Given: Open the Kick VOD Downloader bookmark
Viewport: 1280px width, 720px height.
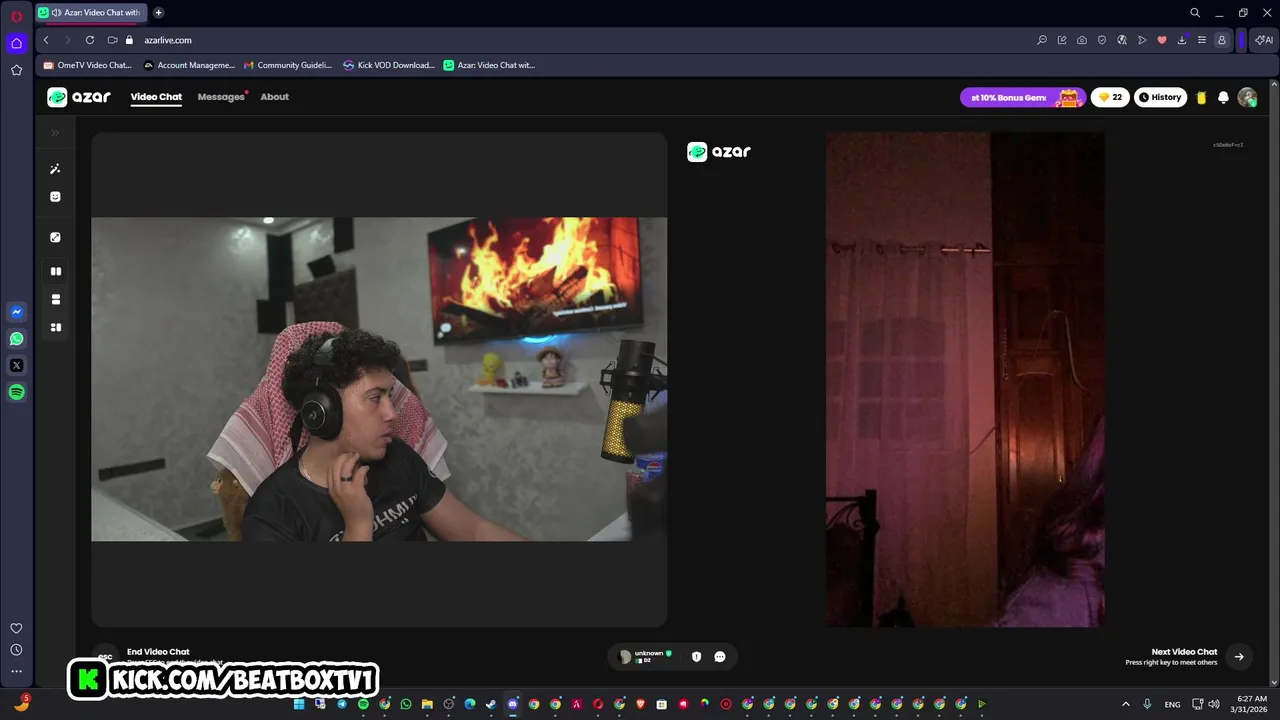Looking at the screenshot, I should click(x=389, y=65).
